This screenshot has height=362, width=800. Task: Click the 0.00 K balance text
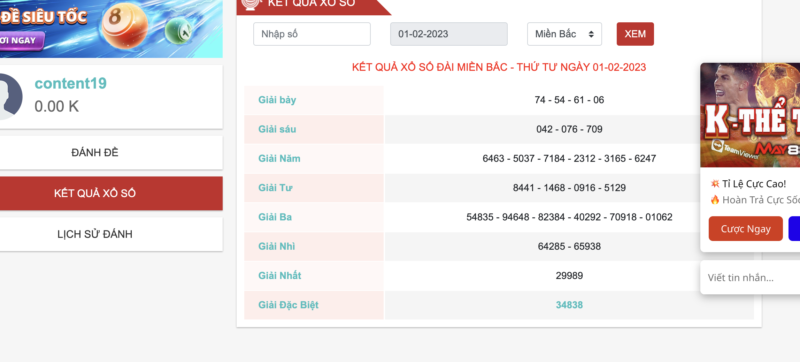point(57,106)
